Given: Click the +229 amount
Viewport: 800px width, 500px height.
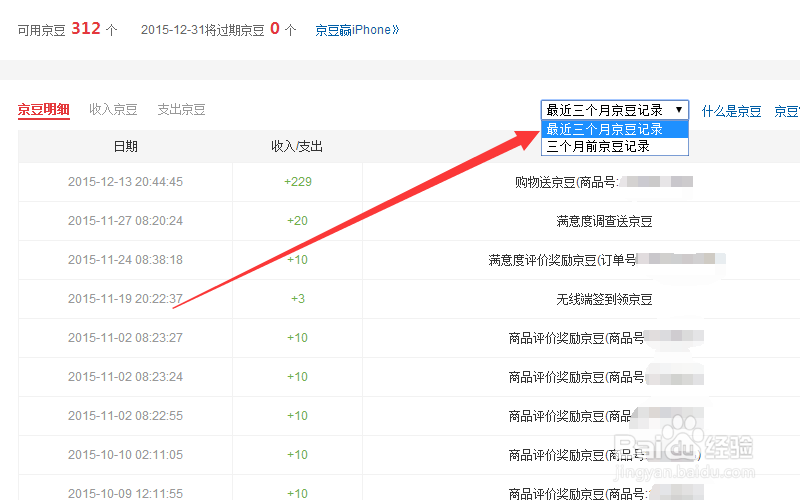Looking at the screenshot, I should [297, 182].
